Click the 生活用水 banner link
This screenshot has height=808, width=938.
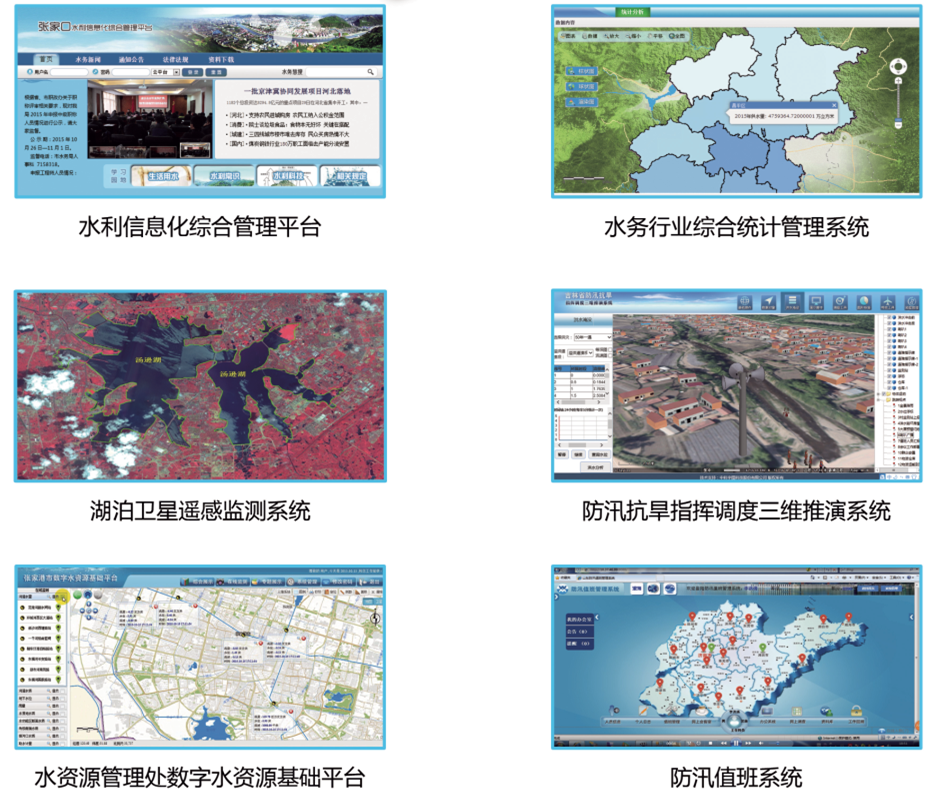[x=161, y=175]
